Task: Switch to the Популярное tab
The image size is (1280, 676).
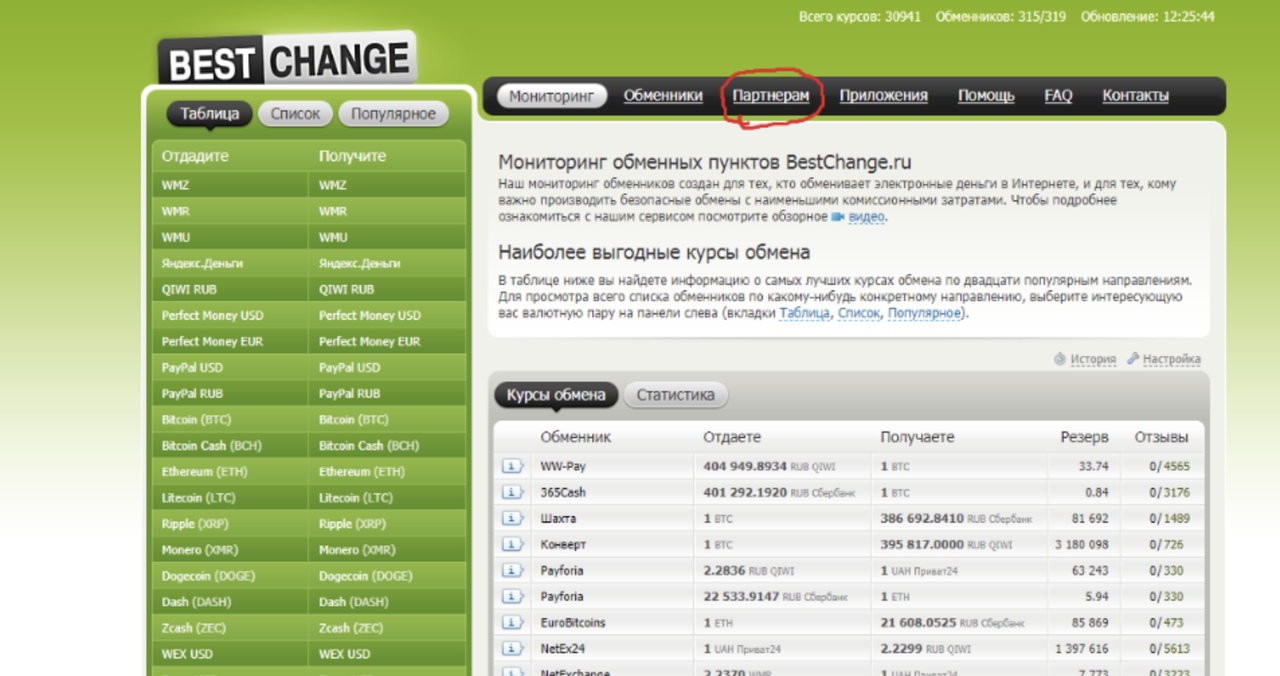Action: click(x=393, y=114)
